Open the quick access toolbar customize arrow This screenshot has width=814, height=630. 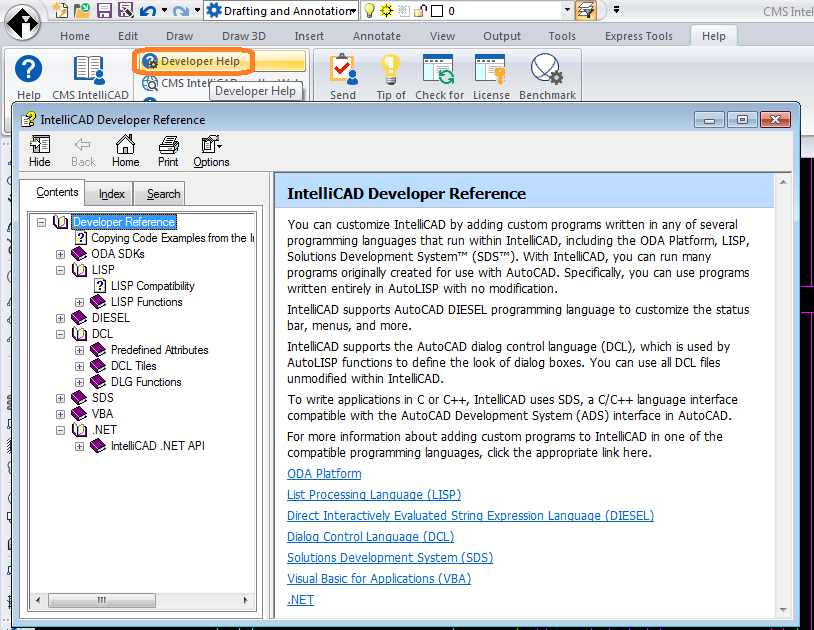616,9
